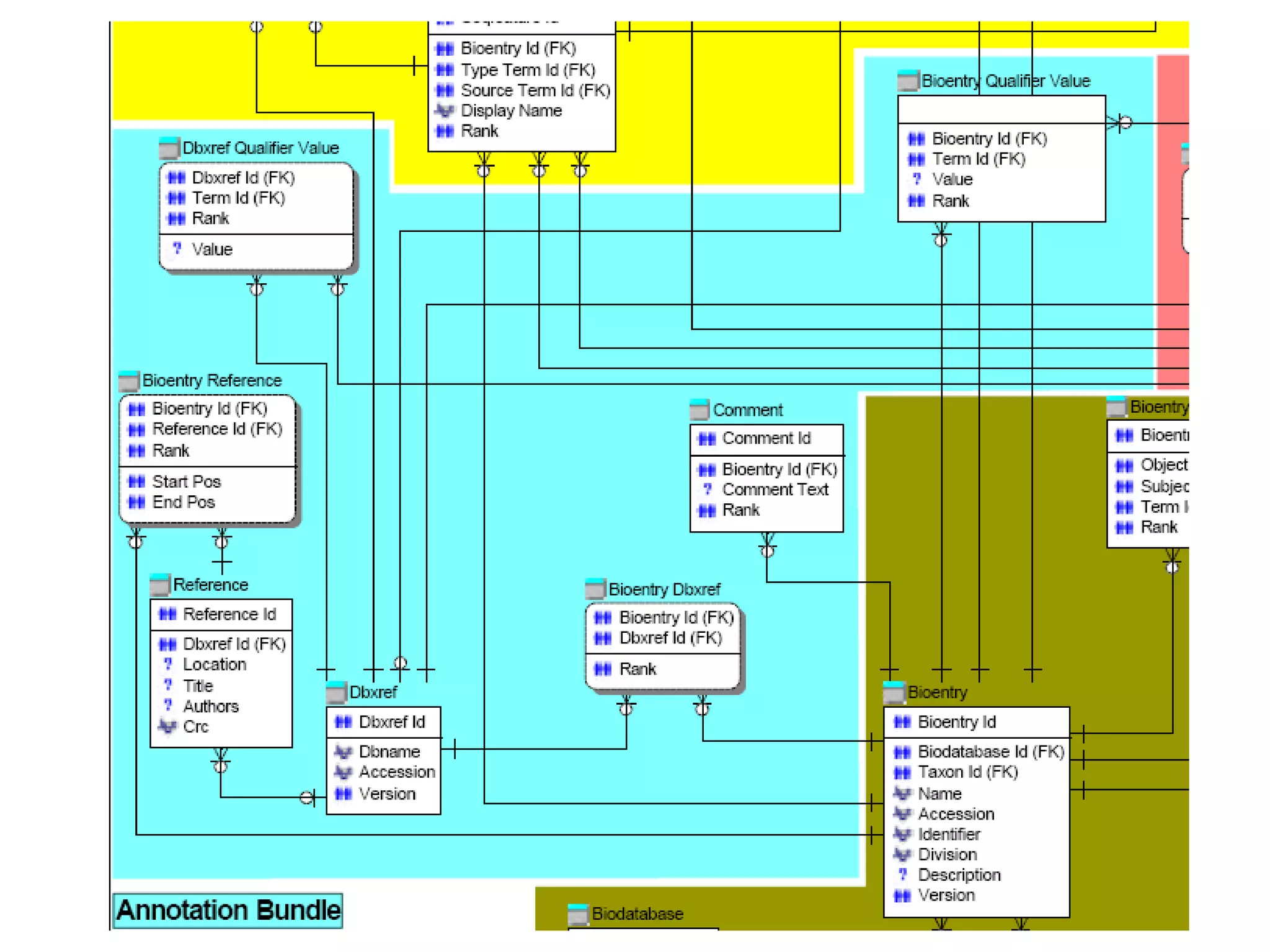Select the Comment Text field

[x=775, y=490]
